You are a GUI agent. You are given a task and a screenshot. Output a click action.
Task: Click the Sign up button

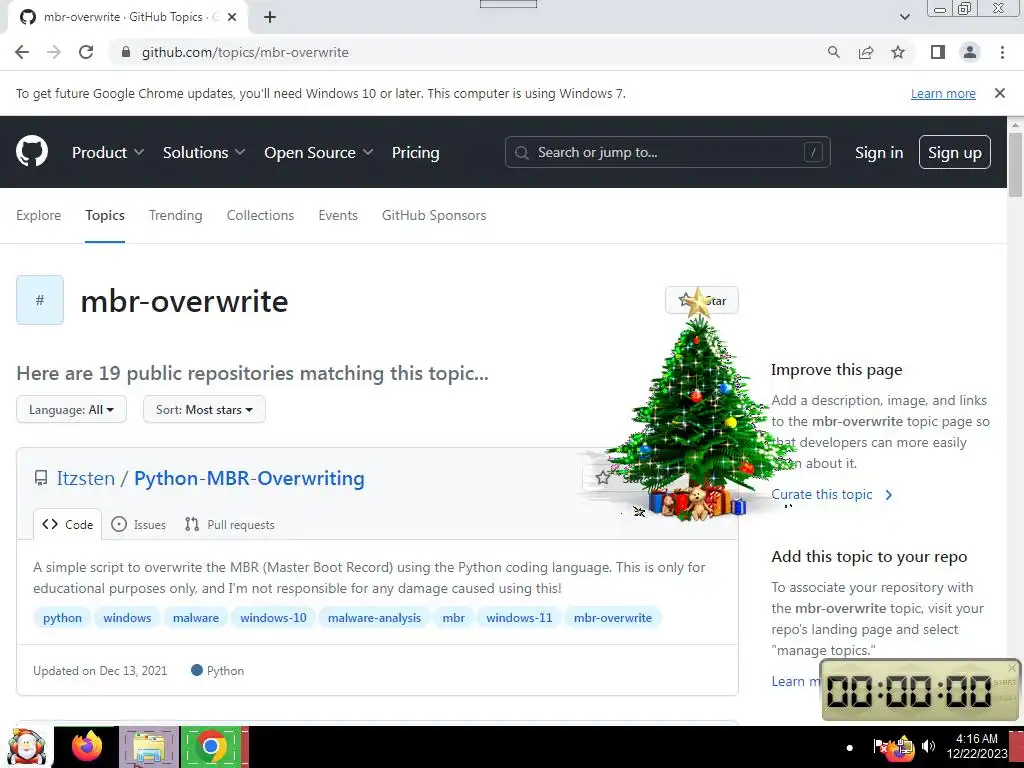(x=955, y=152)
